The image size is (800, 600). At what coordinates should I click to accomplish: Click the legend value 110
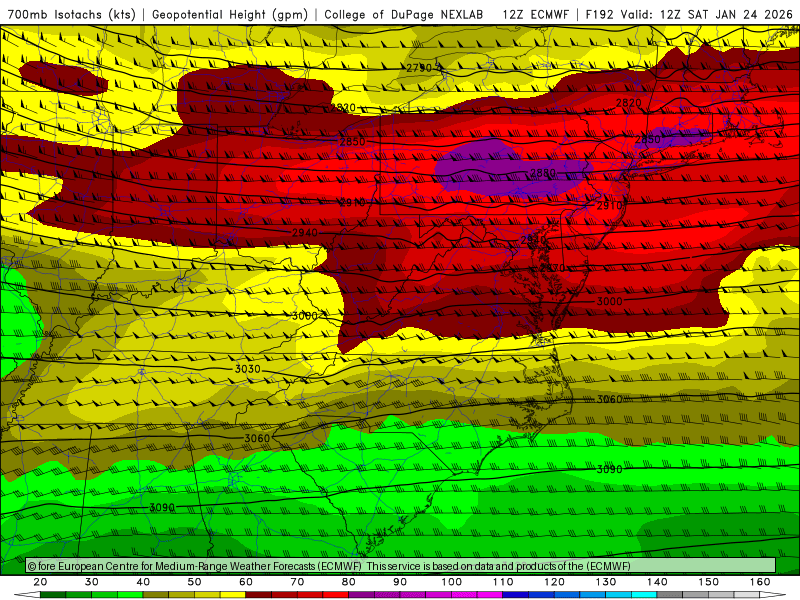point(503,582)
